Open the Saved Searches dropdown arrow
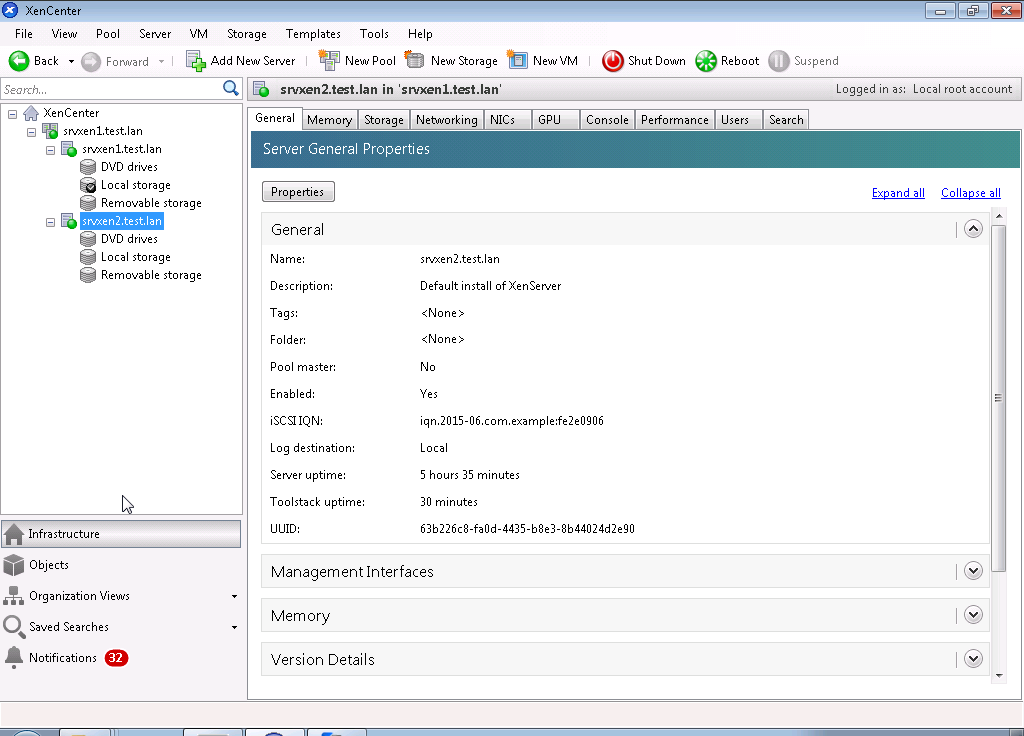Image resolution: width=1024 pixels, height=736 pixels. (234, 628)
